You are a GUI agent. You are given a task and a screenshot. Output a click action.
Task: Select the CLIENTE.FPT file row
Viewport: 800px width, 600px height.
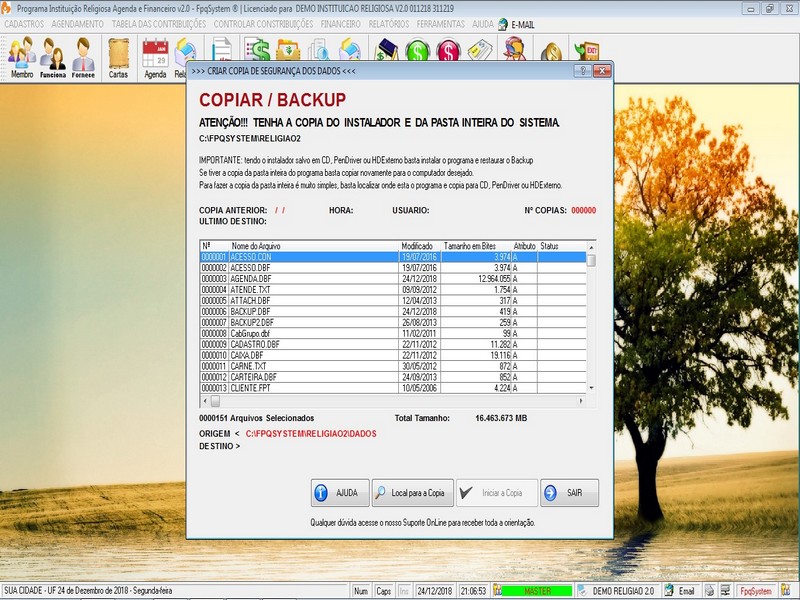(x=393, y=388)
